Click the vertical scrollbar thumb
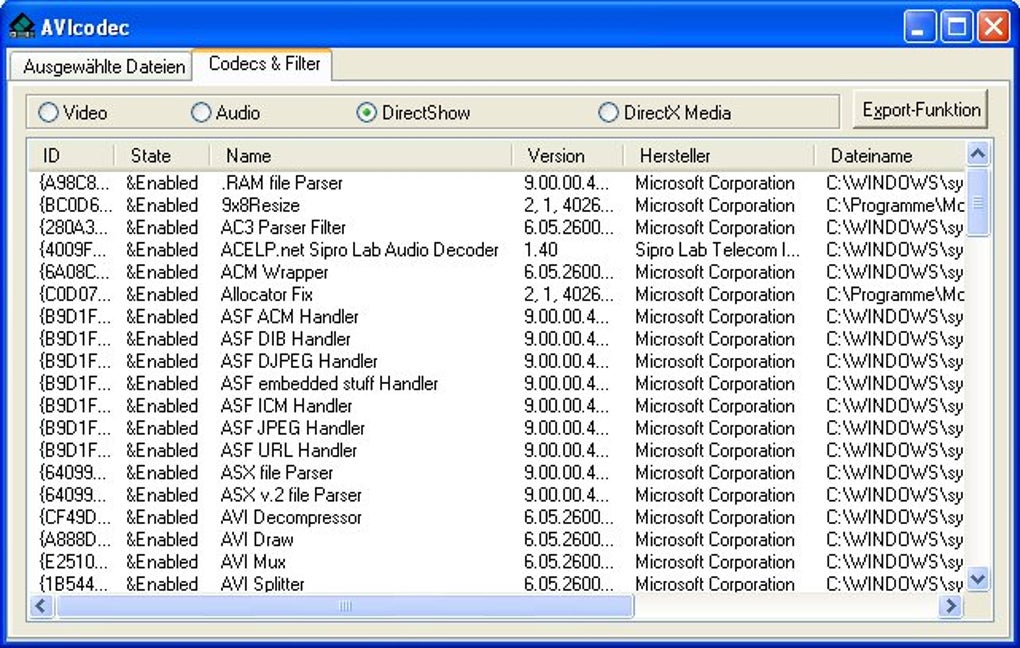The width and height of the screenshot is (1020, 648). 978,202
